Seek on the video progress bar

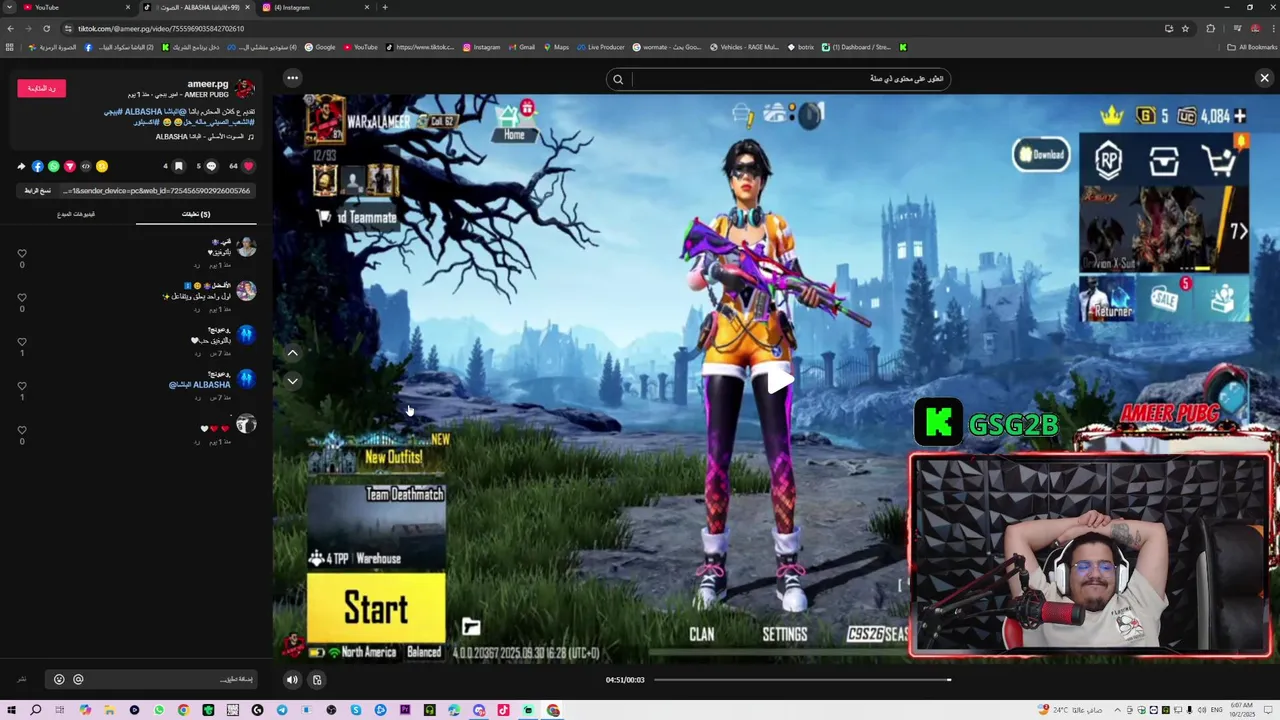coord(802,680)
